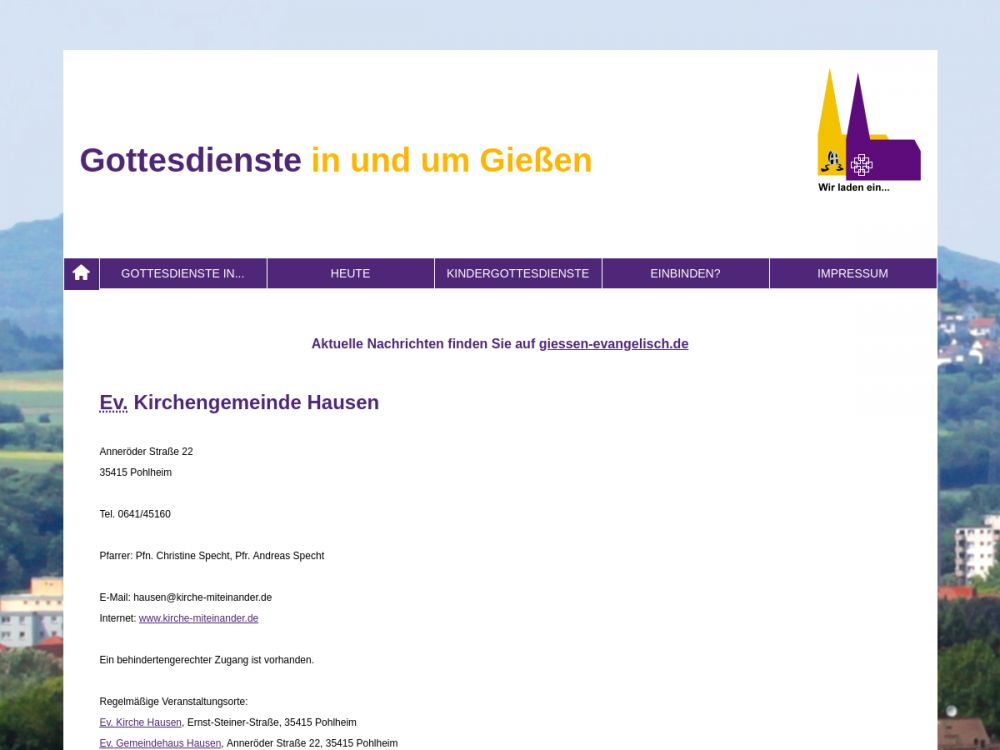Follow the giessen-evangelisch.de link
Screen dimensions: 1000x750
[x=613, y=344]
